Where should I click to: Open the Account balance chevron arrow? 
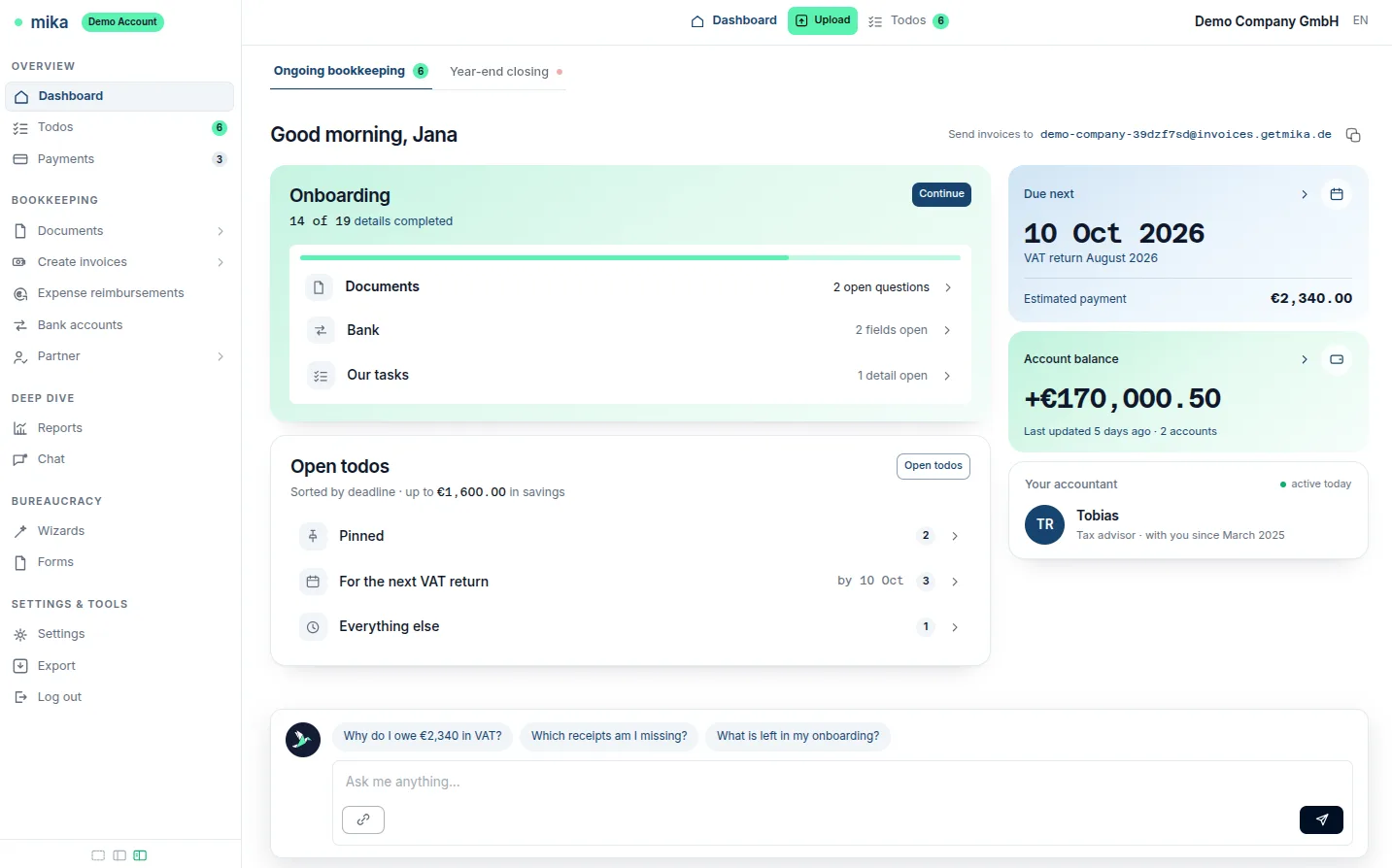[1305, 359]
